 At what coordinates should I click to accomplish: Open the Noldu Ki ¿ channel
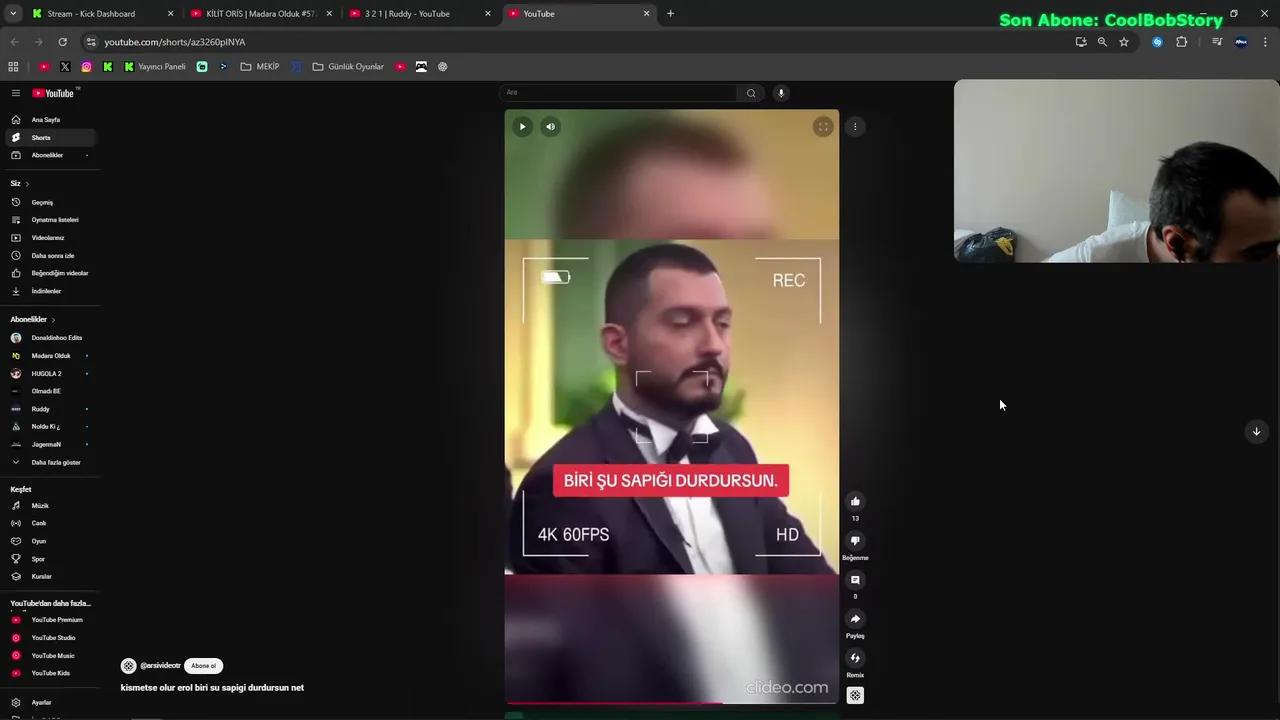pos(50,427)
